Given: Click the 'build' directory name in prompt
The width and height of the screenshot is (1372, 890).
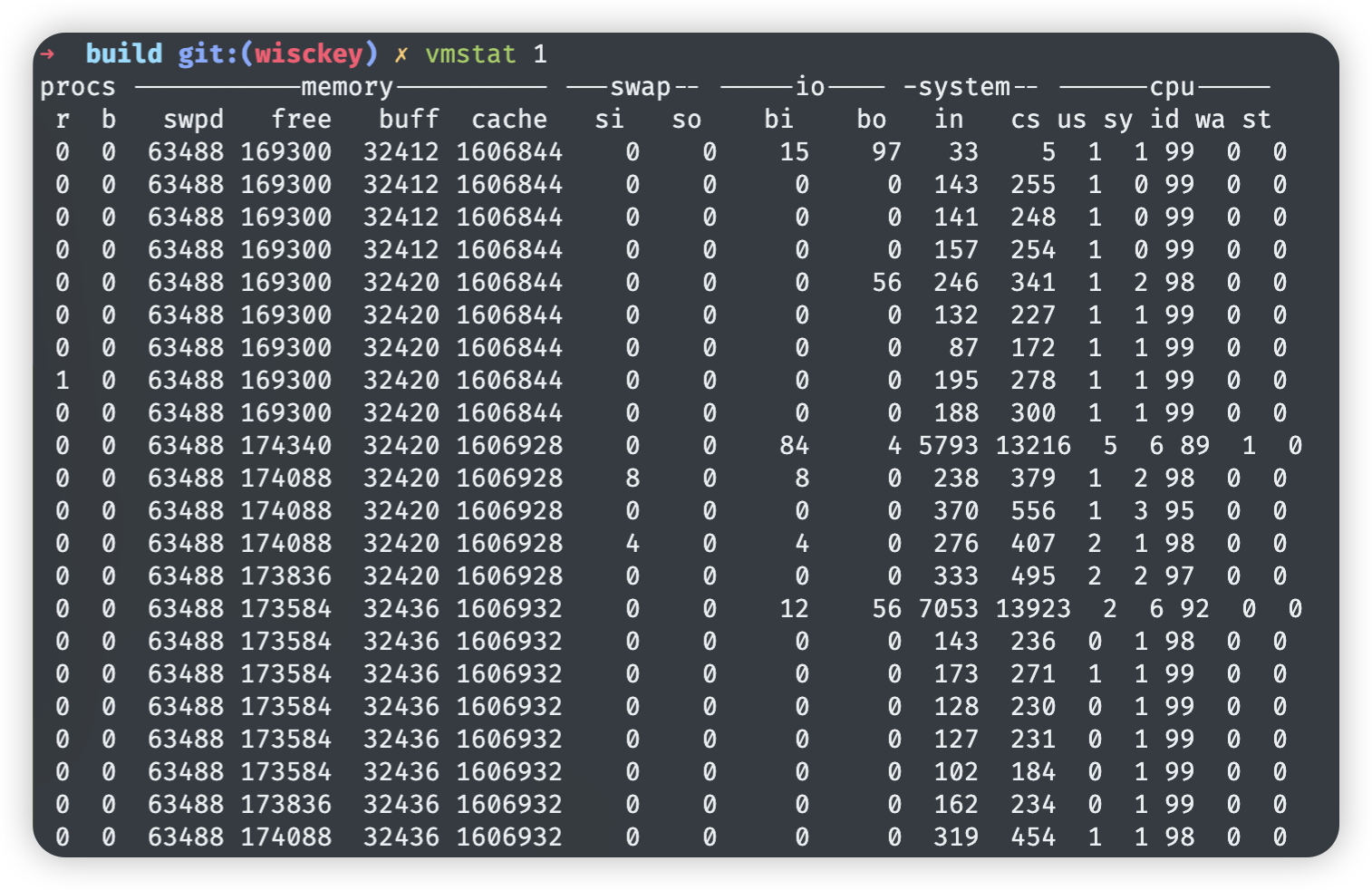Looking at the screenshot, I should [x=124, y=53].
